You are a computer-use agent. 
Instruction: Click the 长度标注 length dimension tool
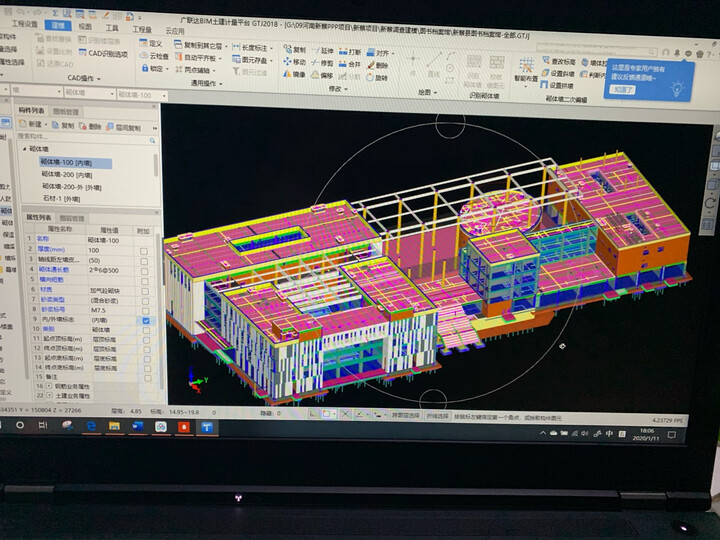click(x=252, y=46)
